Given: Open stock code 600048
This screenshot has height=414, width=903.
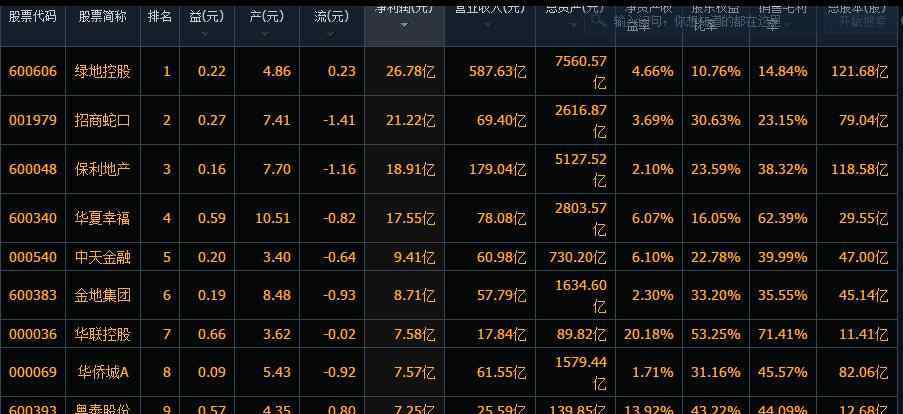Looking at the screenshot, I should [33, 169].
